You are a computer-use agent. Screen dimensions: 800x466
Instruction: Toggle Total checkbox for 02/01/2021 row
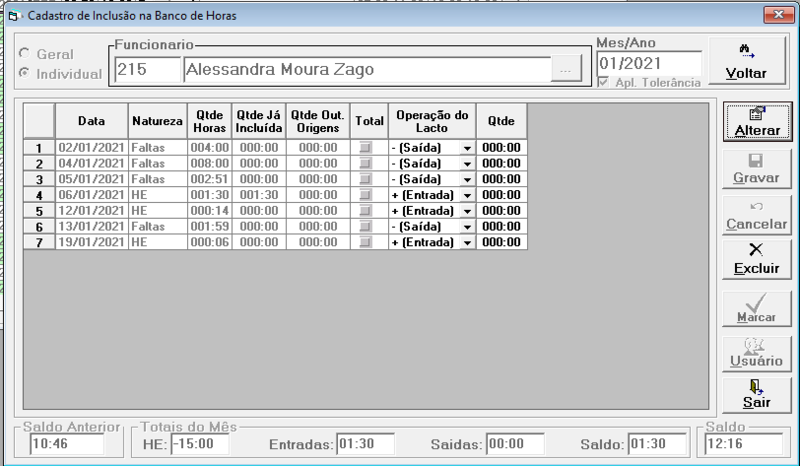365,148
